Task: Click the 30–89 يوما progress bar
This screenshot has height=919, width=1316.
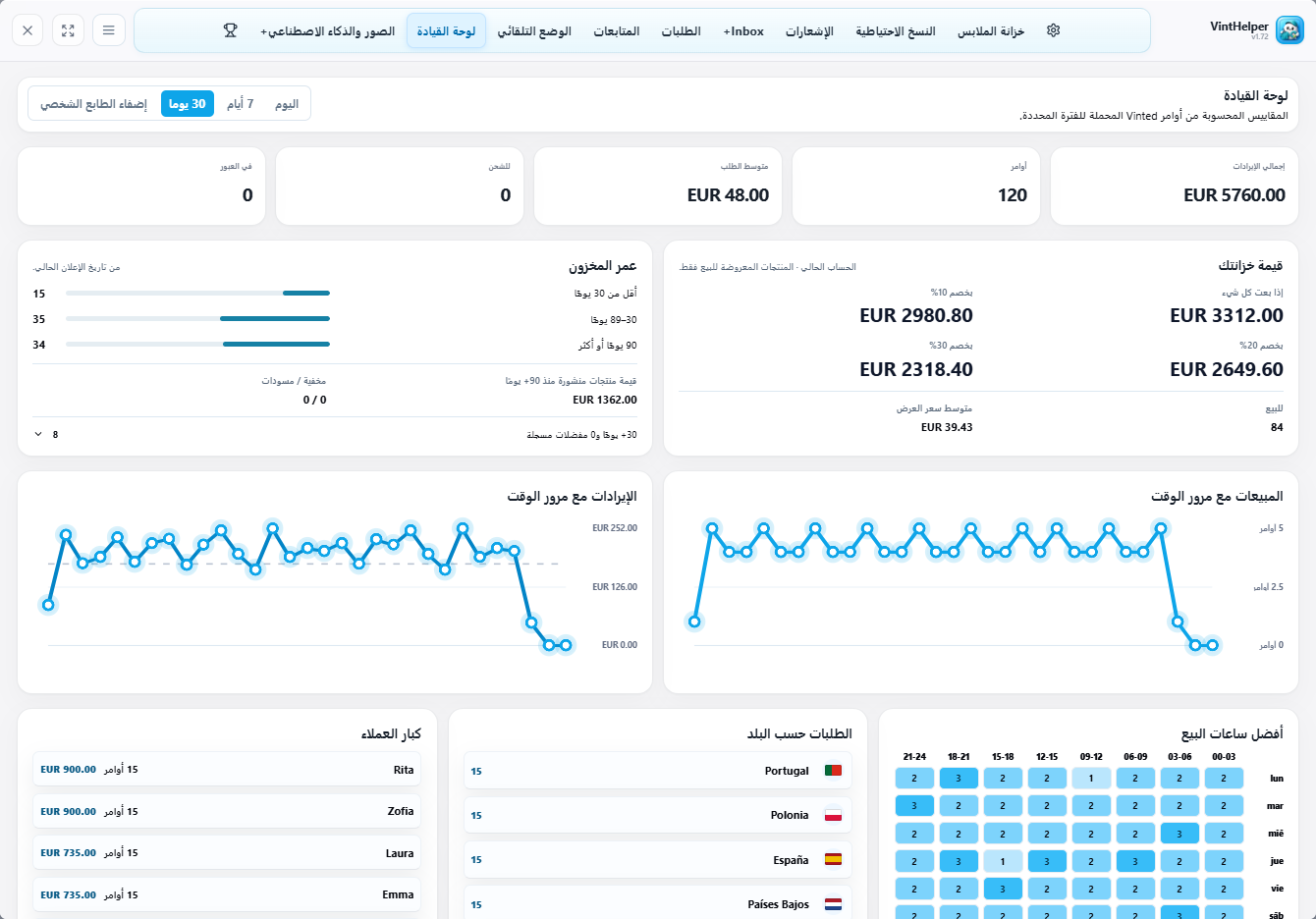Action: 197,318
